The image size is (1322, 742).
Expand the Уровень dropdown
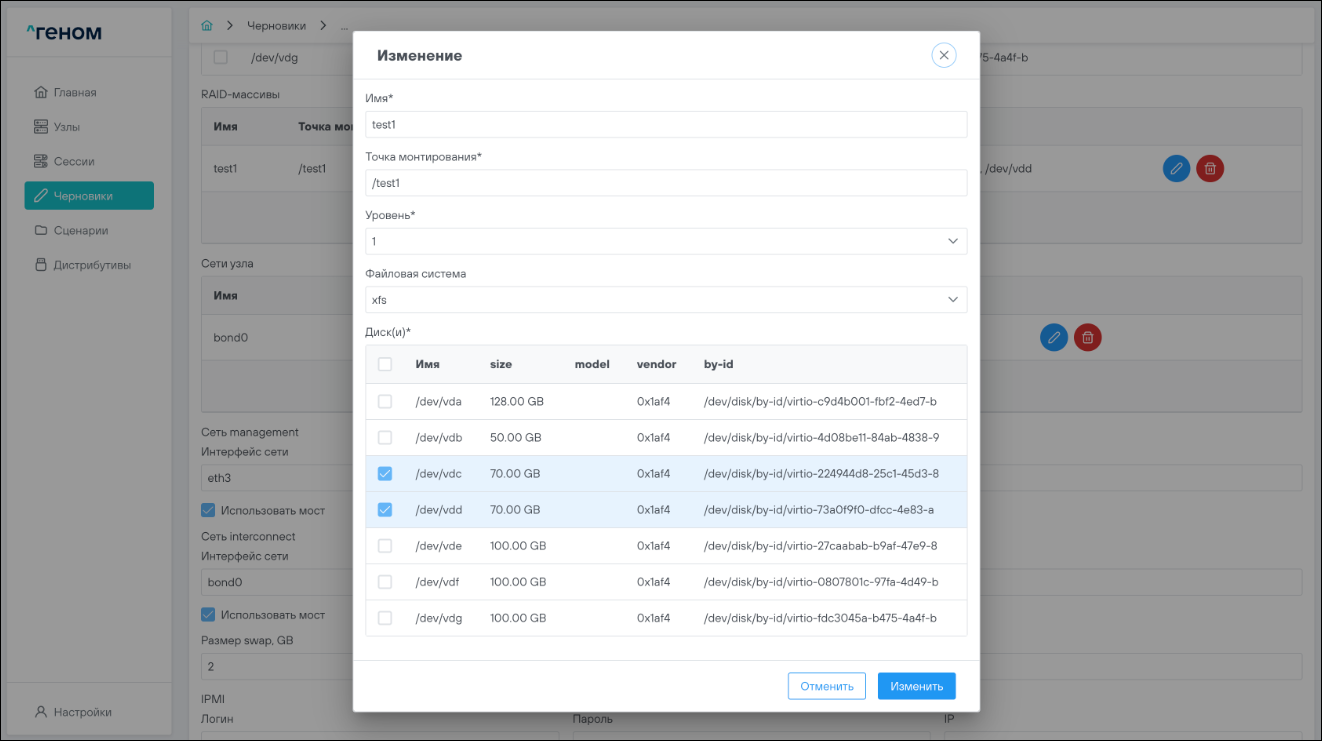pyautogui.click(x=666, y=241)
